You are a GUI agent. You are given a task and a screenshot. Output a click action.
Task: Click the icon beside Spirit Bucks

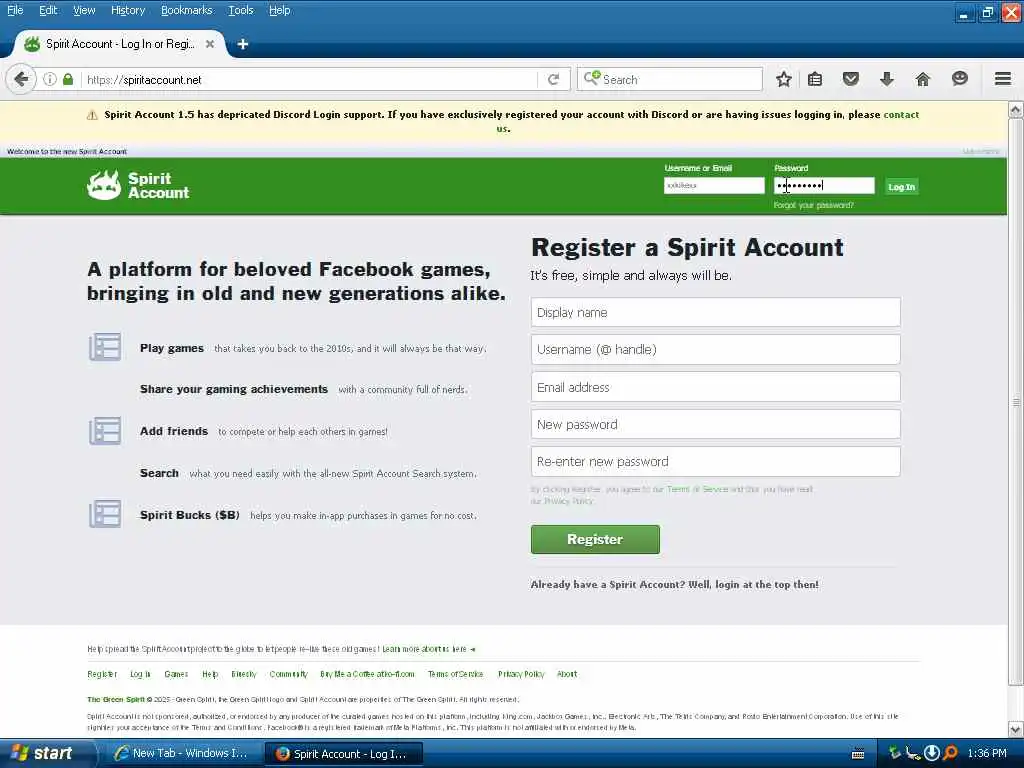coord(105,514)
